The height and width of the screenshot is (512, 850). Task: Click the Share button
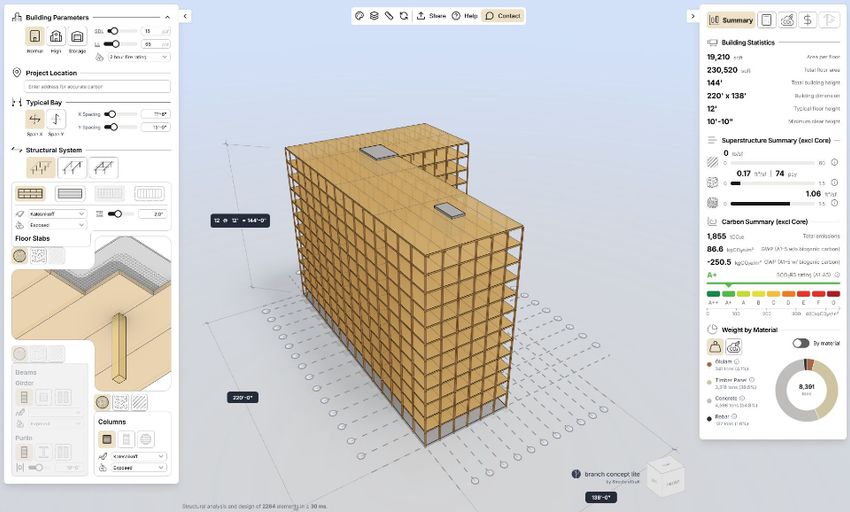[x=431, y=16]
